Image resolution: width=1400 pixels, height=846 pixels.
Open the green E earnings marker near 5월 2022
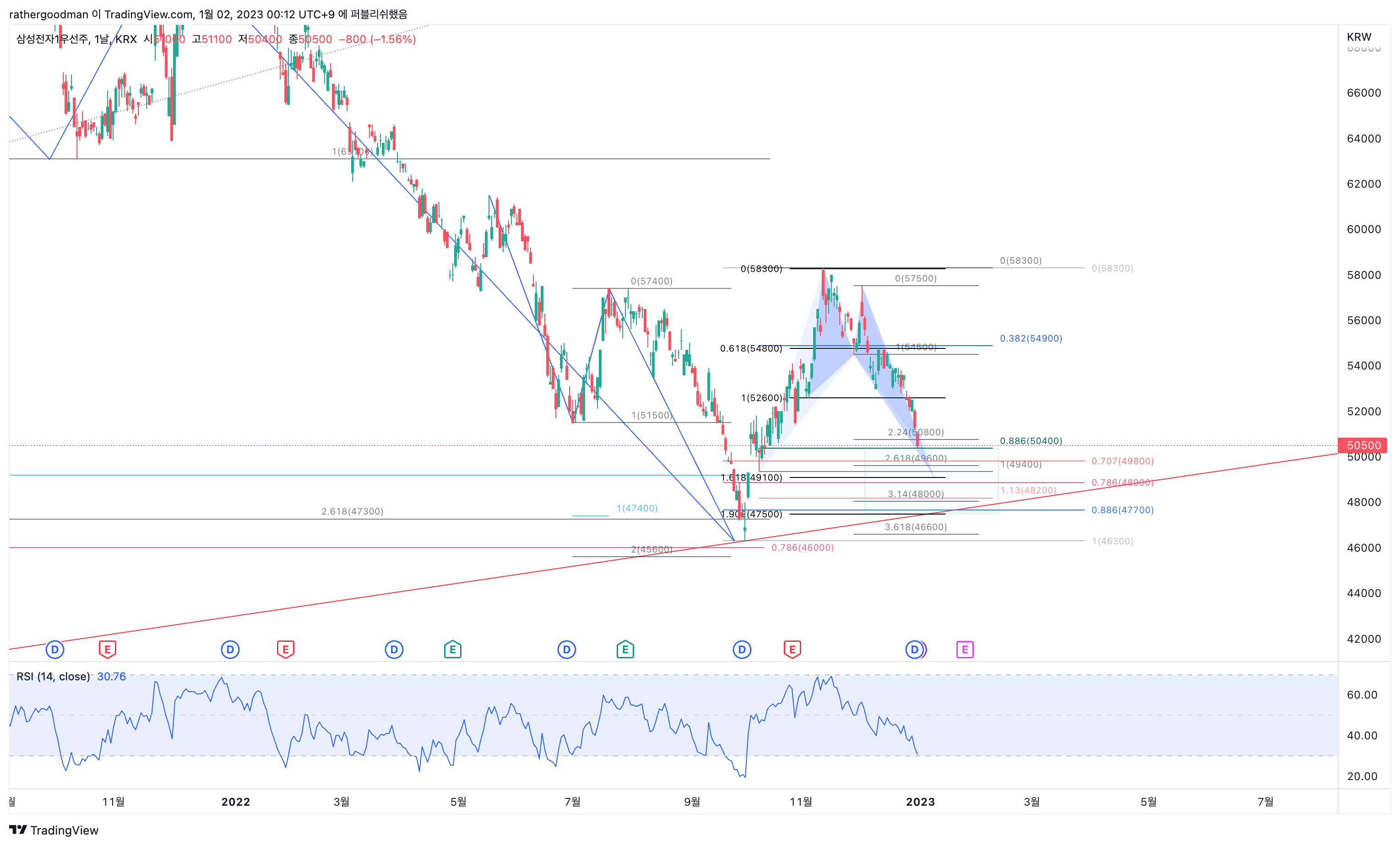point(452,650)
